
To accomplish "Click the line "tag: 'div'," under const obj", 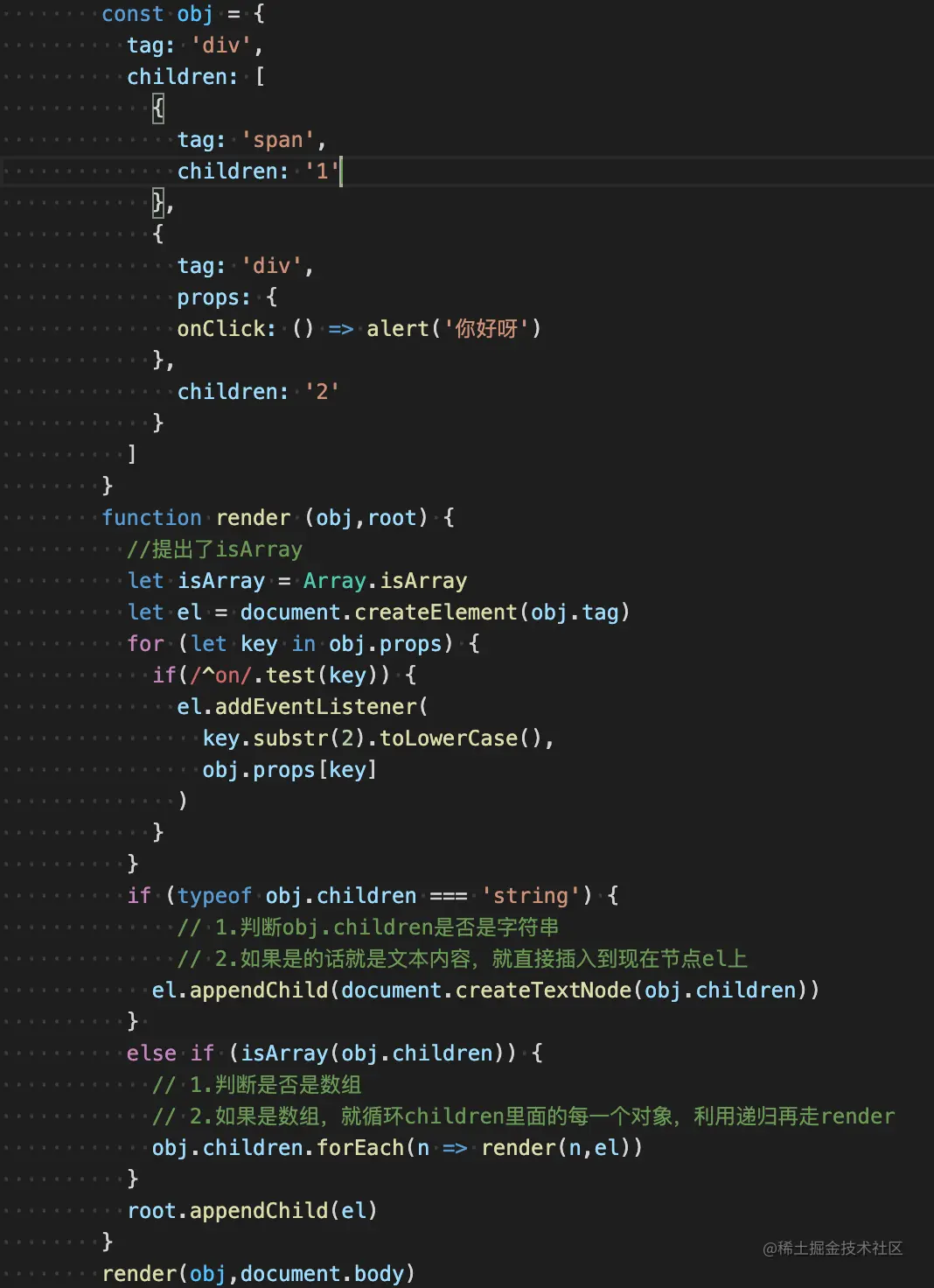I will pos(195,45).
